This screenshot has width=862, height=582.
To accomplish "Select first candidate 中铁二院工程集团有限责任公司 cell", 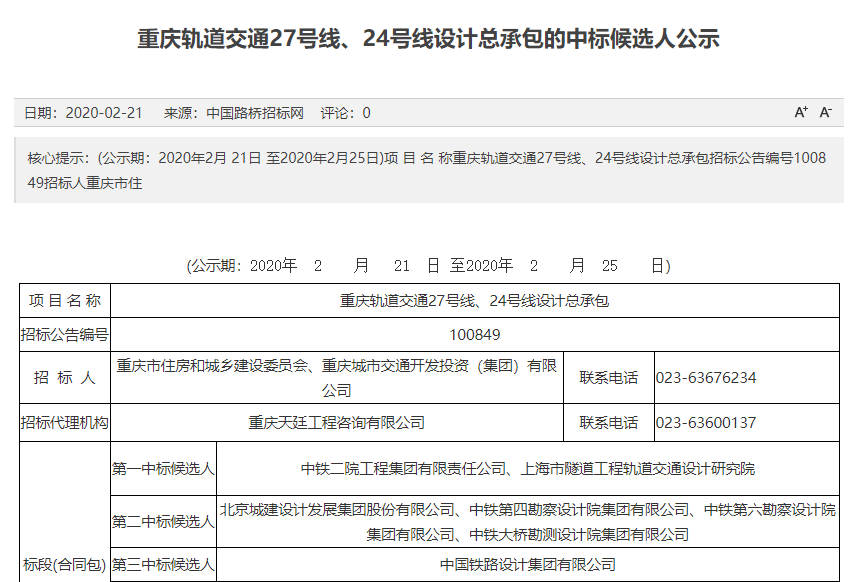I will click(528, 469).
